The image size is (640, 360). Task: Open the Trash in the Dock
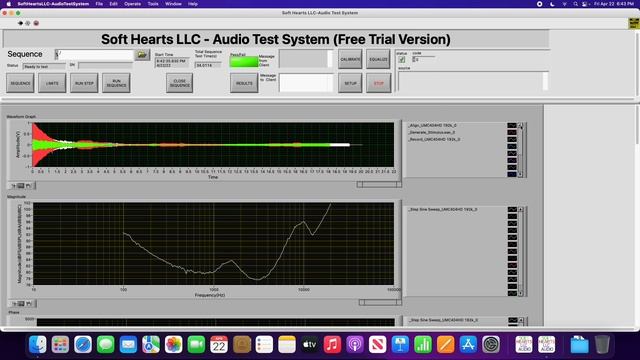[602, 344]
